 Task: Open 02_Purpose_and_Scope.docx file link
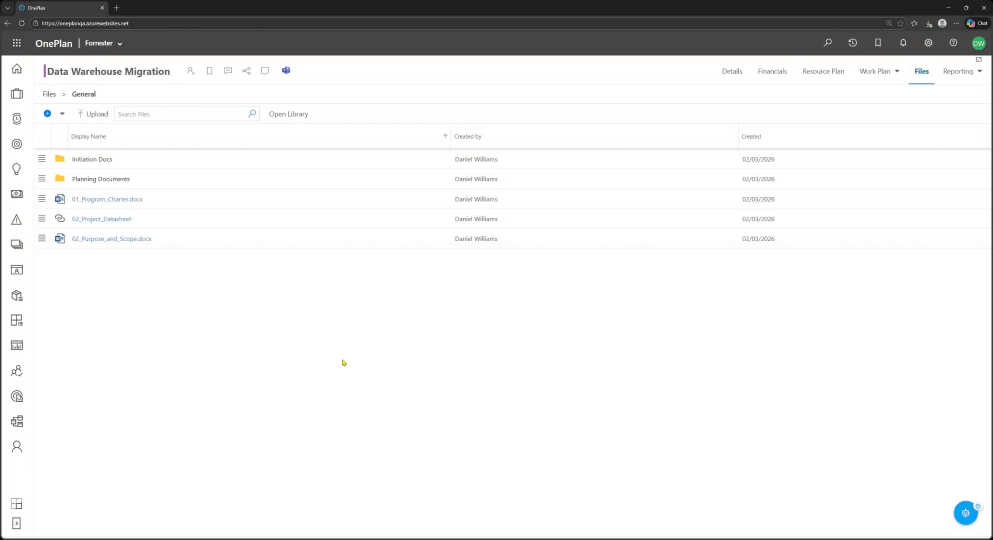click(111, 239)
